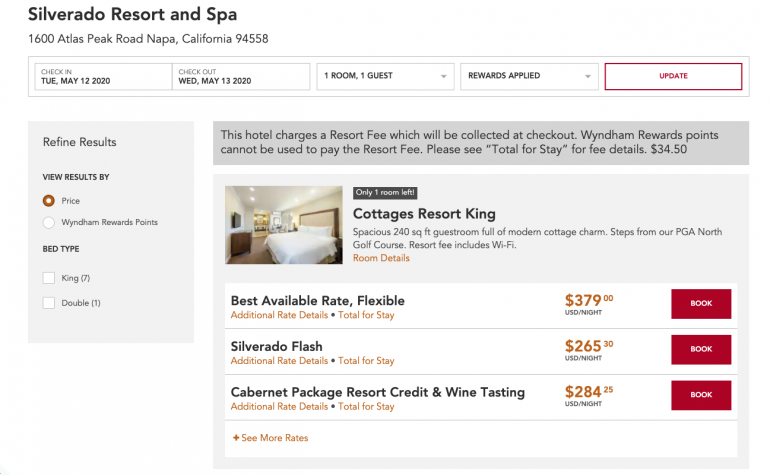Open Additional Rate Details for Best Available Rate
The height and width of the screenshot is (475, 770).
[x=279, y=315]
